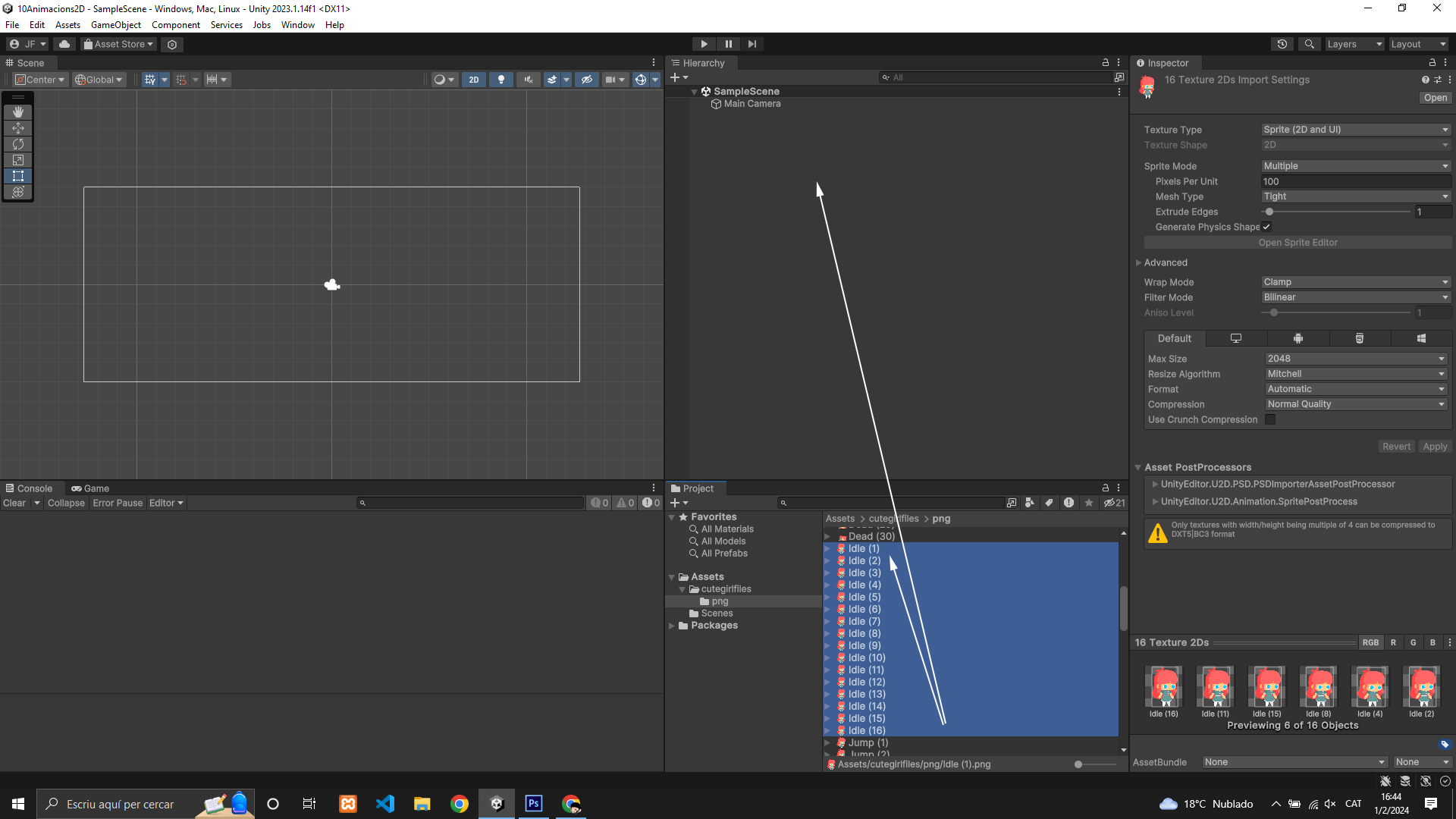This screenshot has height=819, width=1456.
Task: Select the Rotate tool in Scene
Action: click(18, 144)
